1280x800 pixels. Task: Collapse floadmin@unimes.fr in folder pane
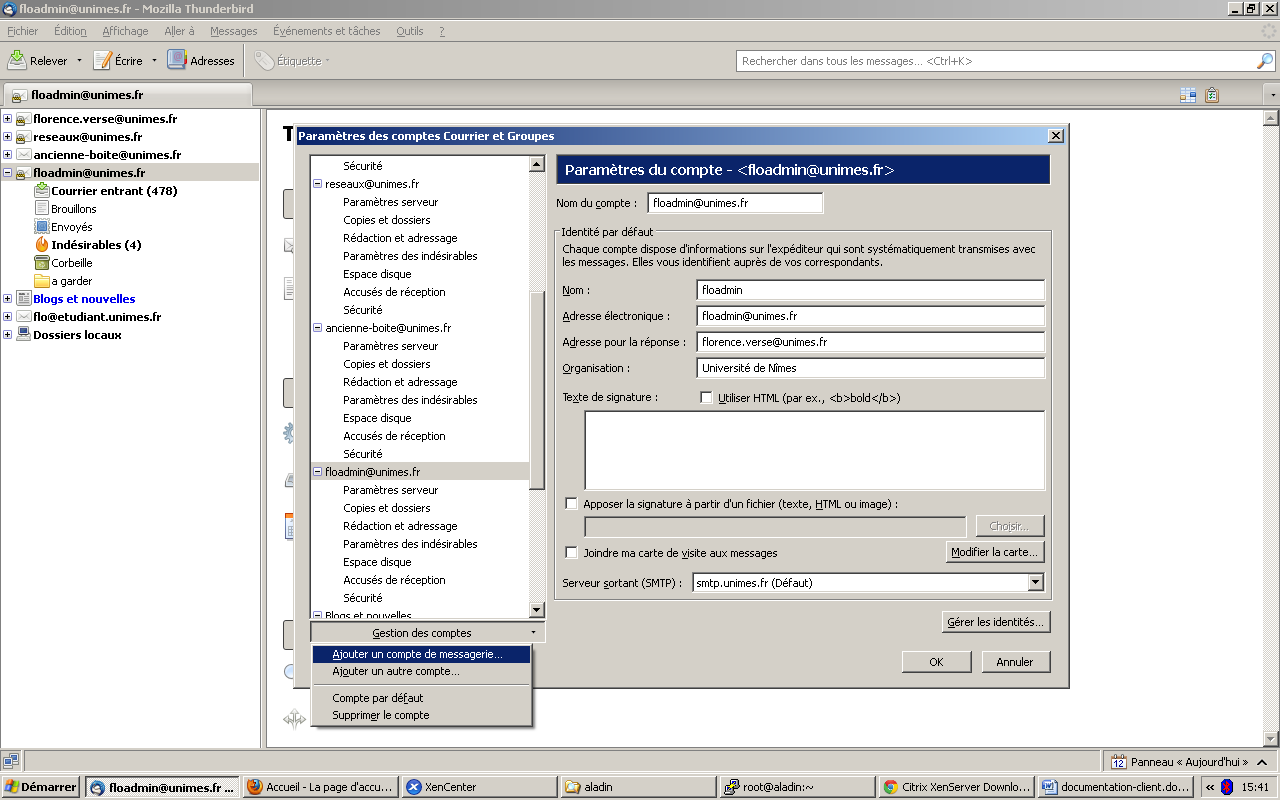coord(8,173)
